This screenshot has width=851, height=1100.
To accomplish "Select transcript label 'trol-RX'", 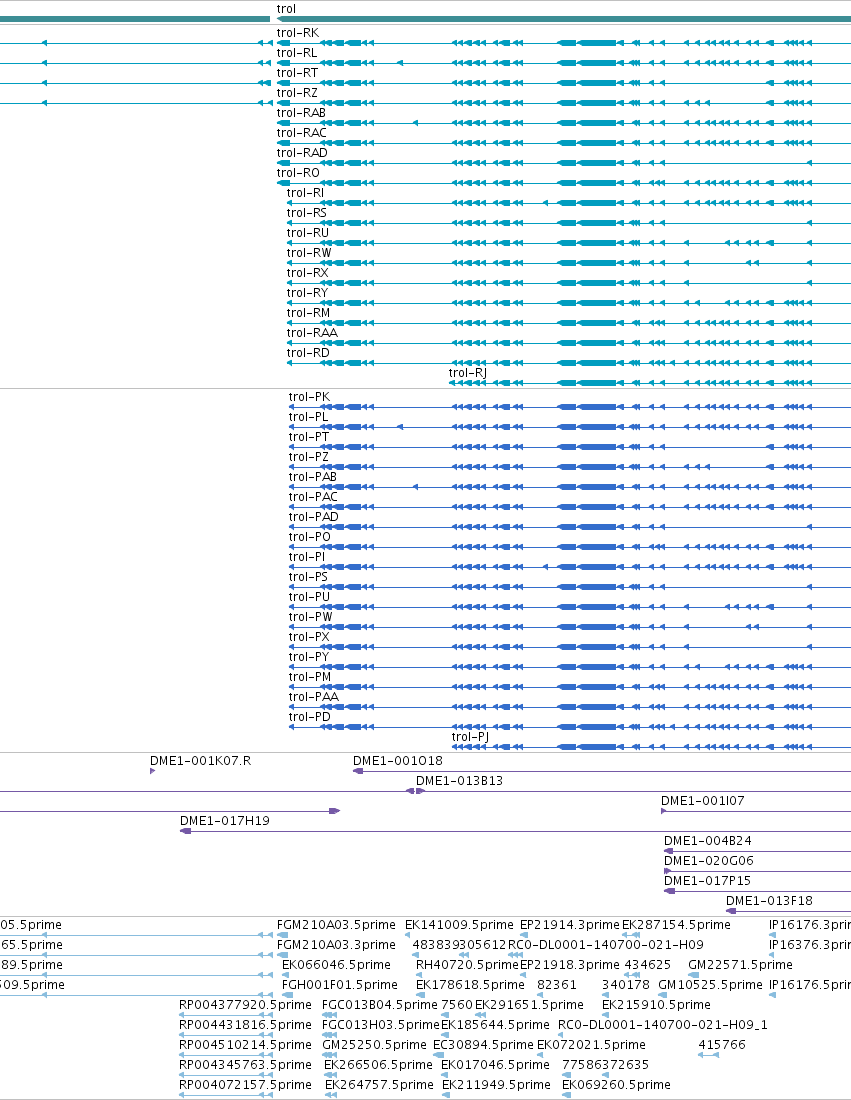I will [307, 273].
